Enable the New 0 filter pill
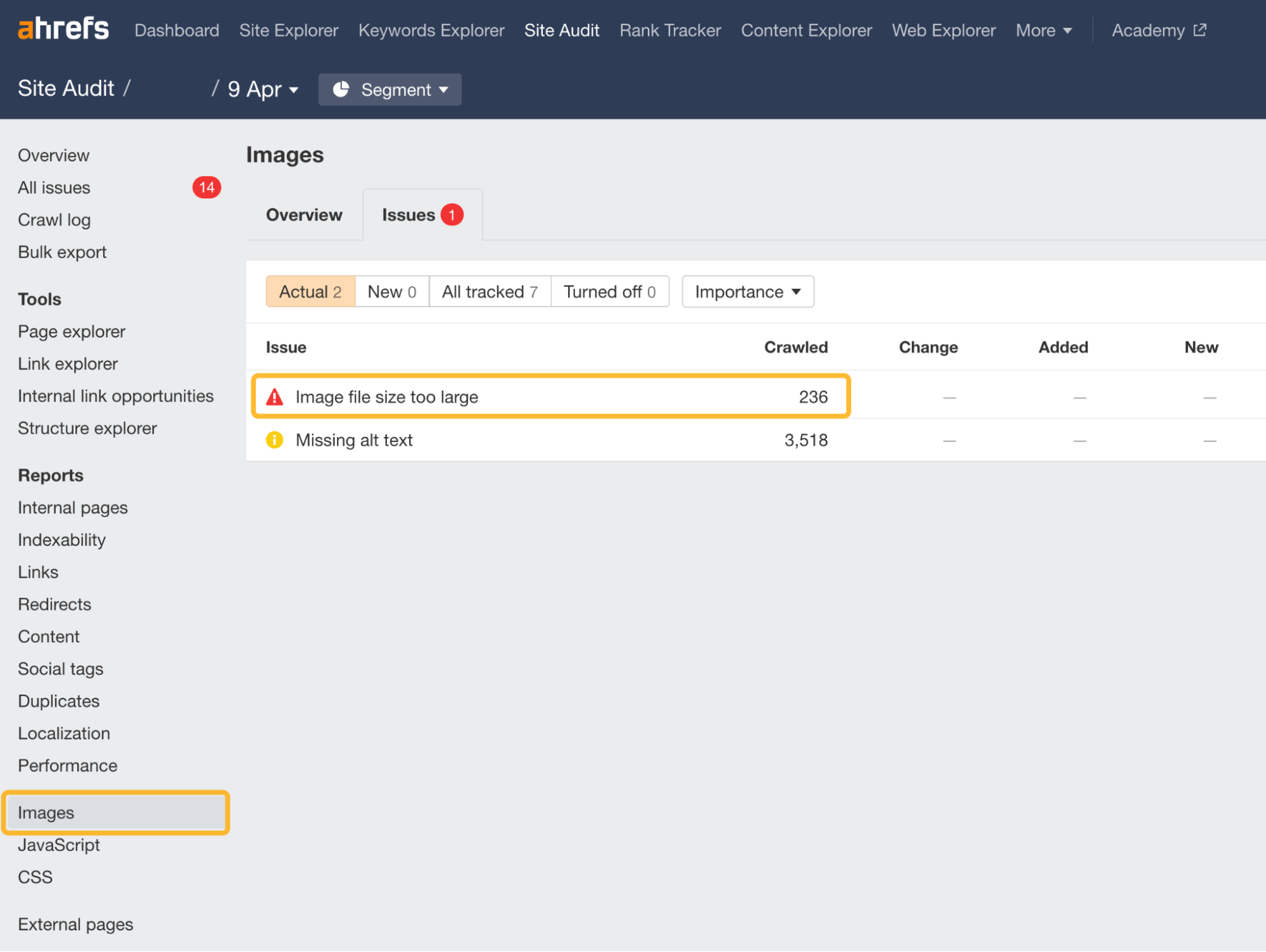1266x952 pixels. (x=391, y=291)
